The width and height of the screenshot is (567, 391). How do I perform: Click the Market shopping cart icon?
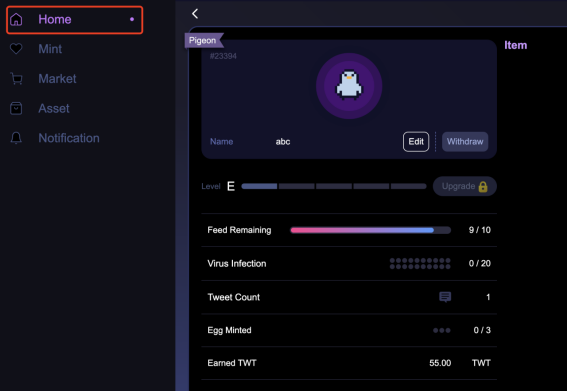[x=16, y=78]
